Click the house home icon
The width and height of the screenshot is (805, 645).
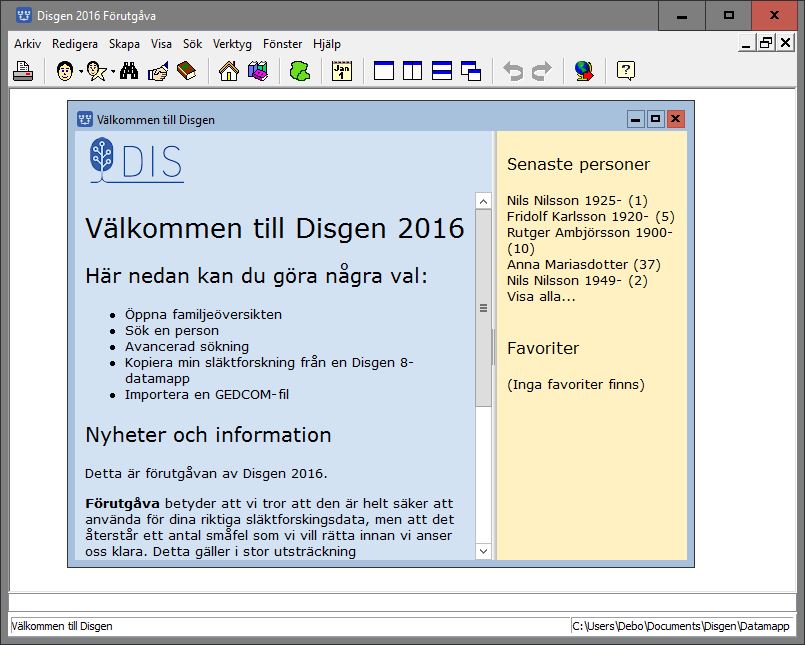[228, 71]
